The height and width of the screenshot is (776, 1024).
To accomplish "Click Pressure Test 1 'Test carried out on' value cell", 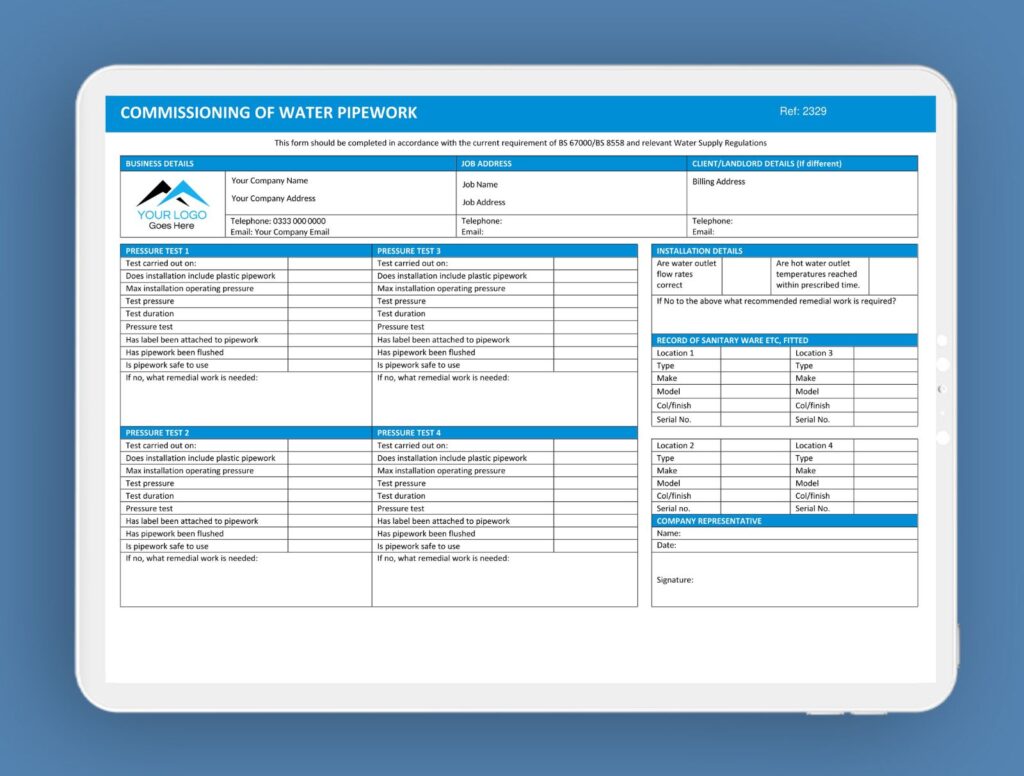I will [x=329, y=264].
